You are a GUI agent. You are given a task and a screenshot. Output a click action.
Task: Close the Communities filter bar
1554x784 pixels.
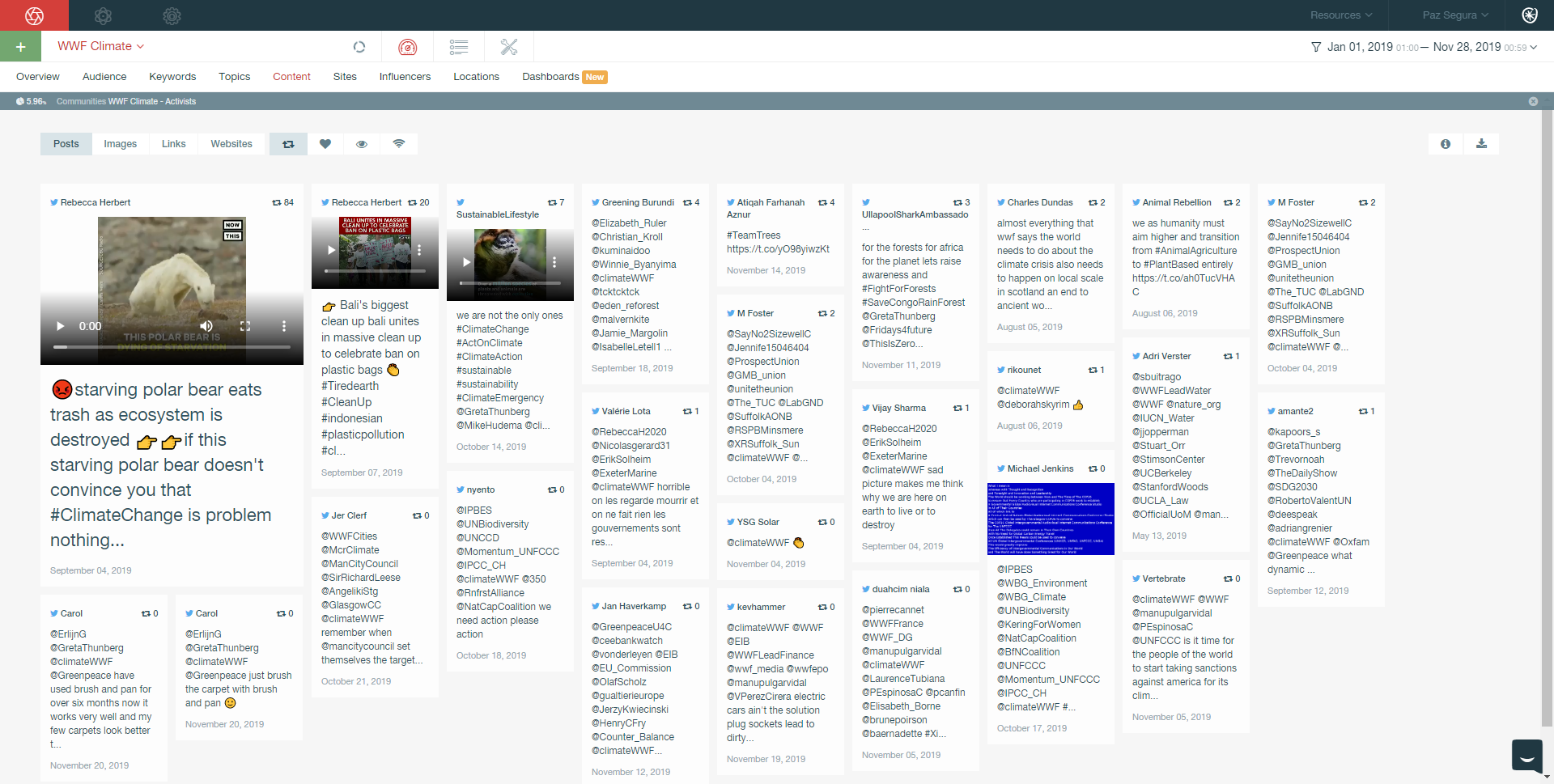point(1533,101)
